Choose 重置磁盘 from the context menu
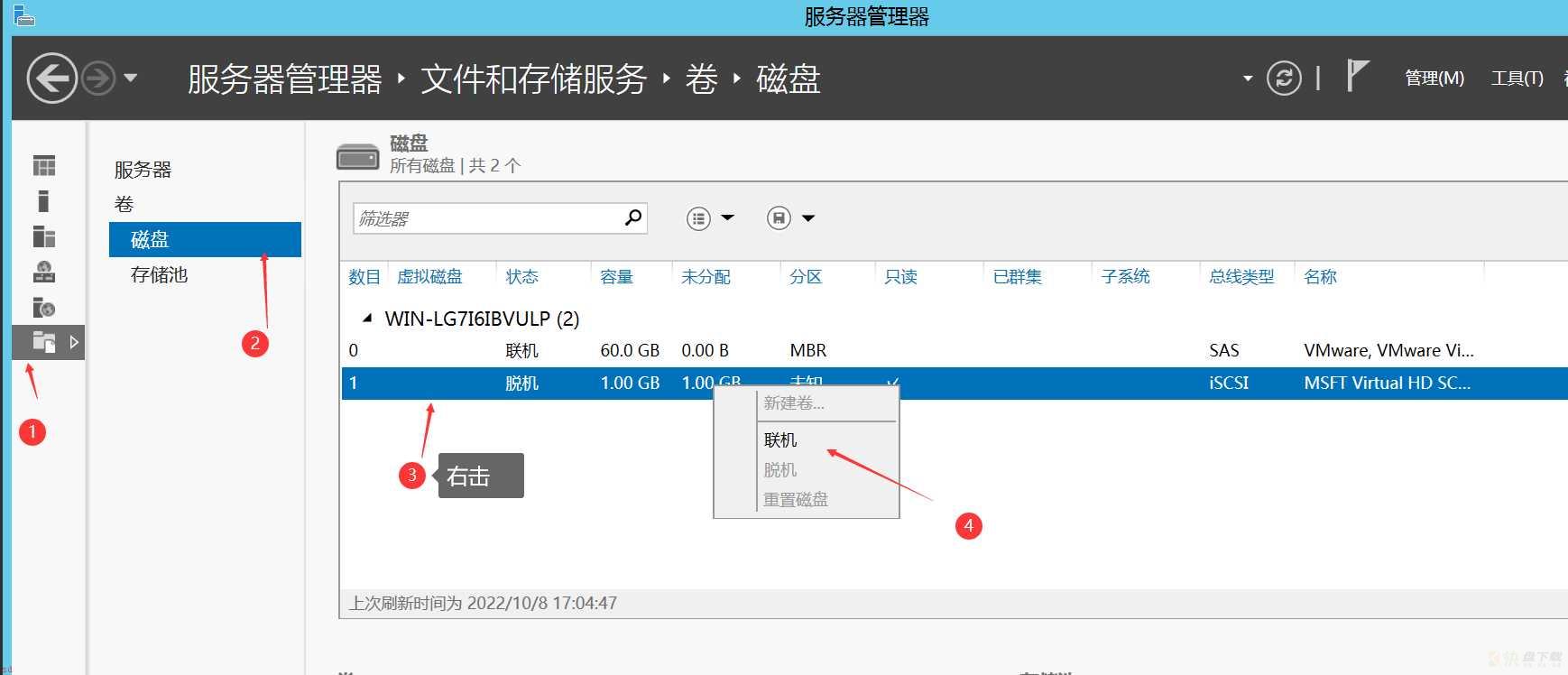This screenshot has width=1568, height=675. 796,499
